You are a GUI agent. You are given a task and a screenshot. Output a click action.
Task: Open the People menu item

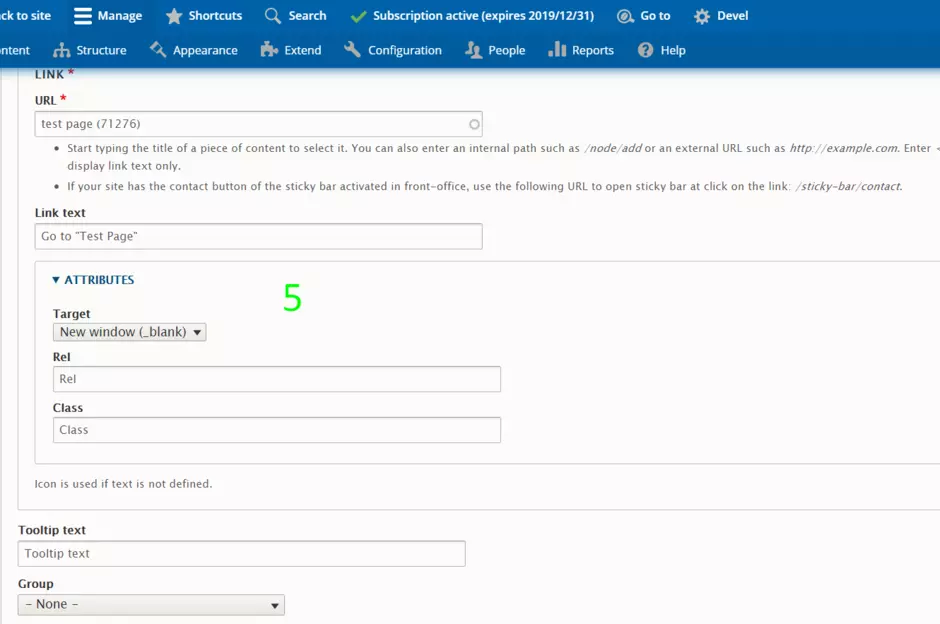pos(495,50)
